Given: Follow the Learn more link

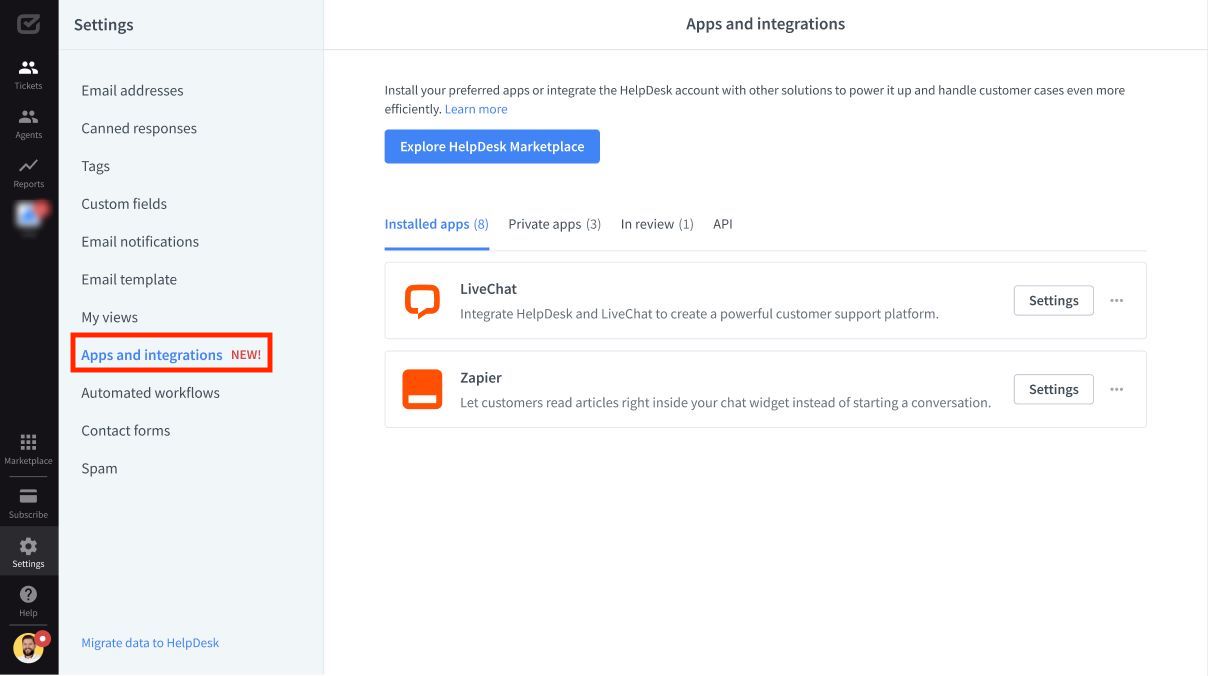Looking at the screenshot, I should tap(476, 109).
